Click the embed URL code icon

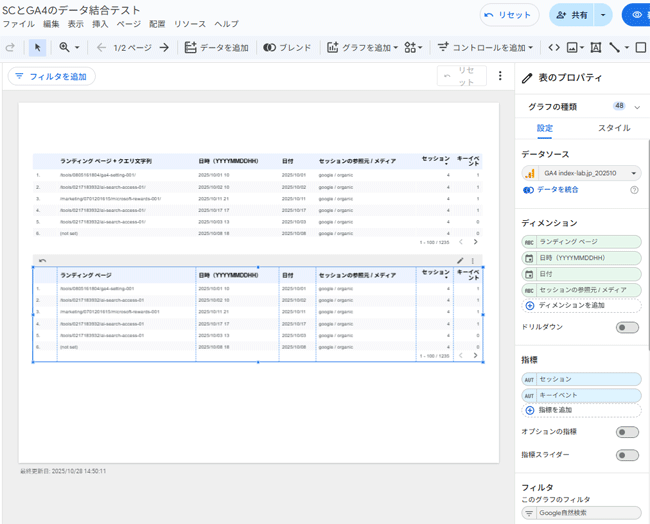554,47
